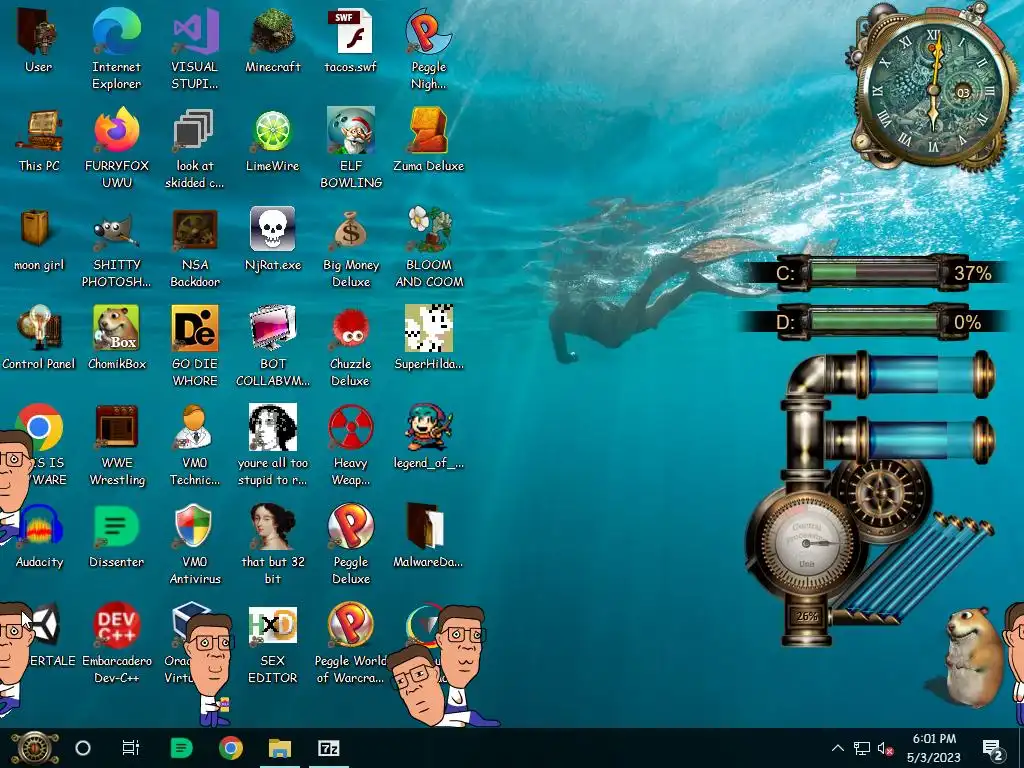The height and width of the screenshot is (768, 1024).
Task: Click the steampunk clock gadget
Action: coord(934,90)
